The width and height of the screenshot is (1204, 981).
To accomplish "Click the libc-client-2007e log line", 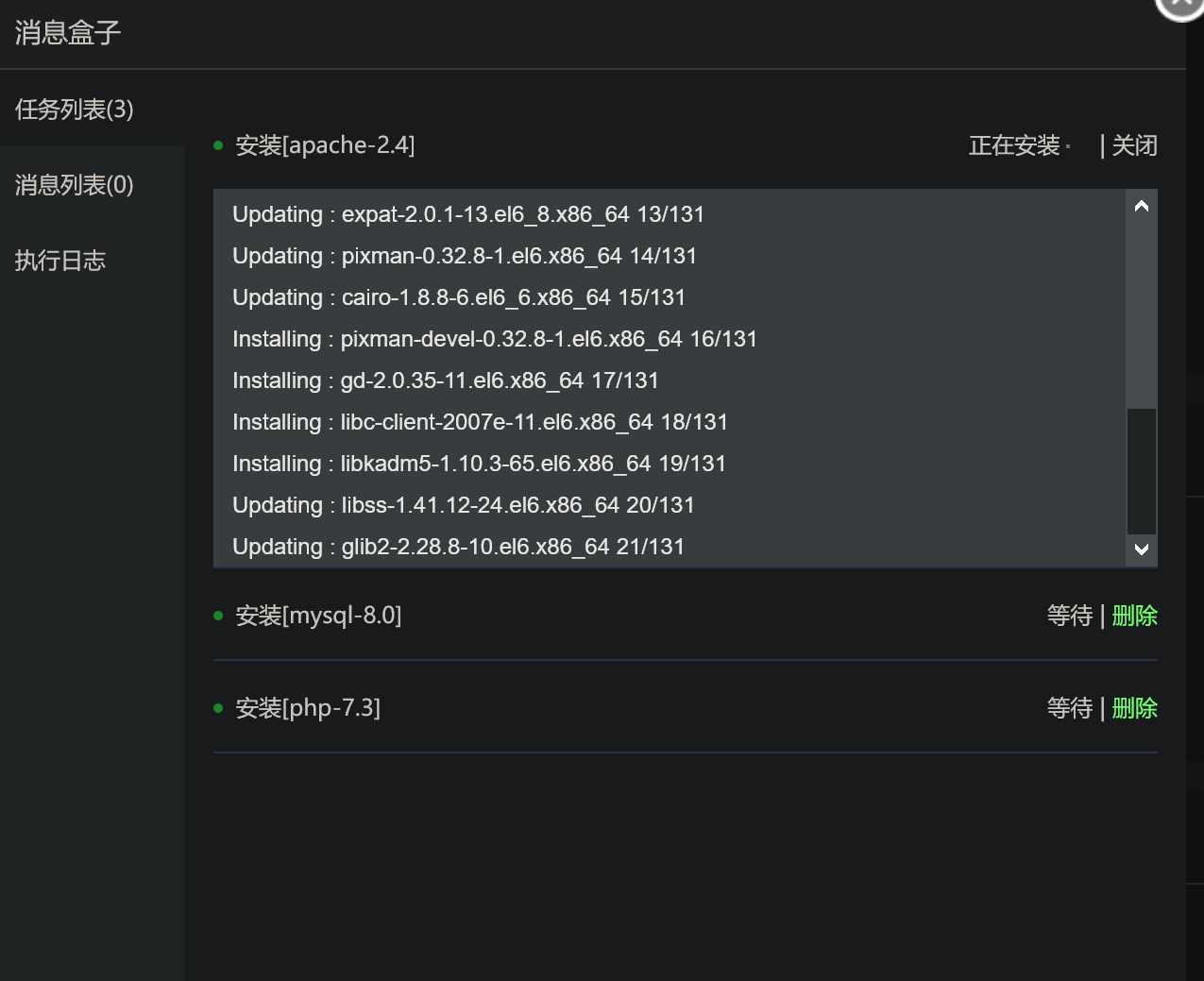I will tap(481, 422).
